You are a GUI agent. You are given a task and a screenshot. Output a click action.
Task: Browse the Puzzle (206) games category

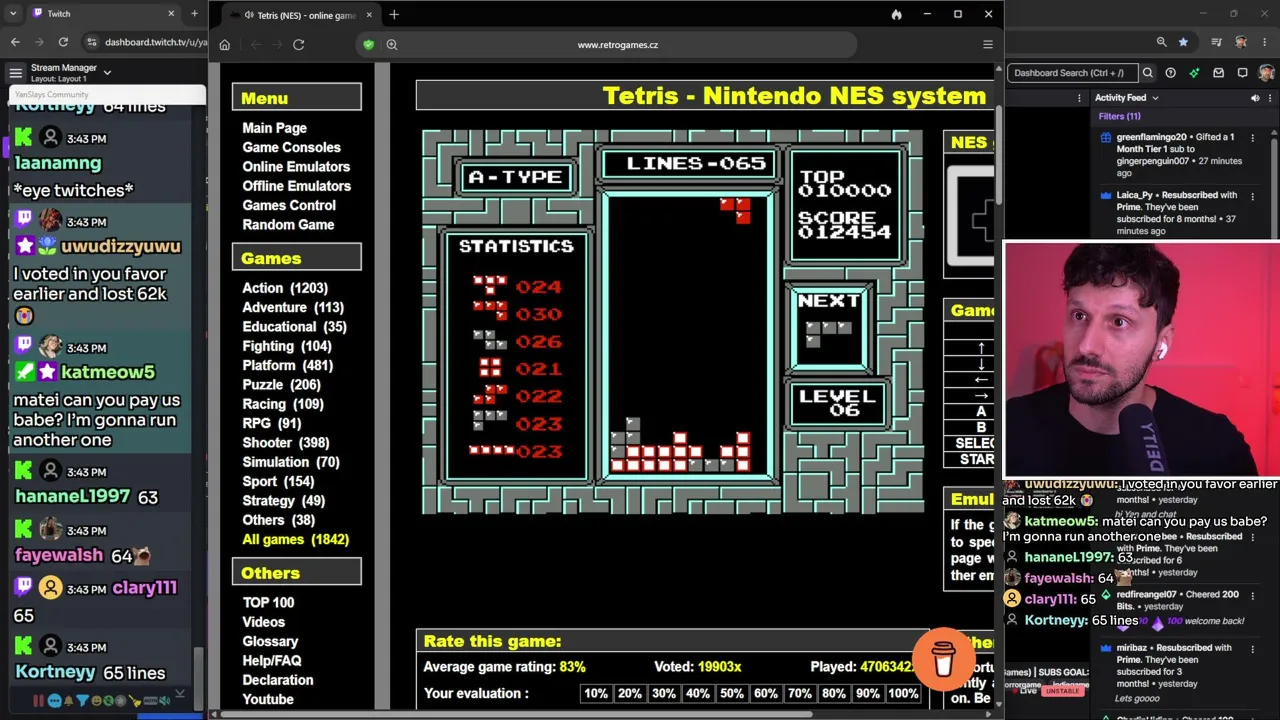pos(281,385)
